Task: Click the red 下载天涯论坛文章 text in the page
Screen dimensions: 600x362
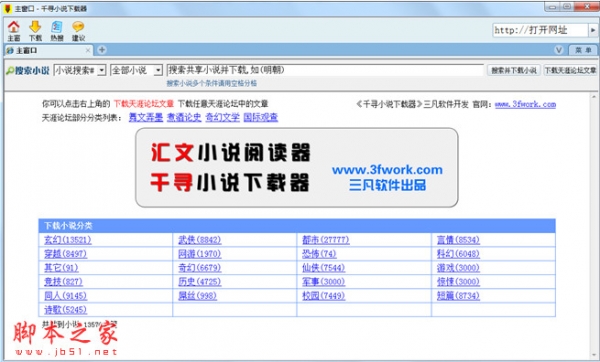Action: tap(144, 104)
